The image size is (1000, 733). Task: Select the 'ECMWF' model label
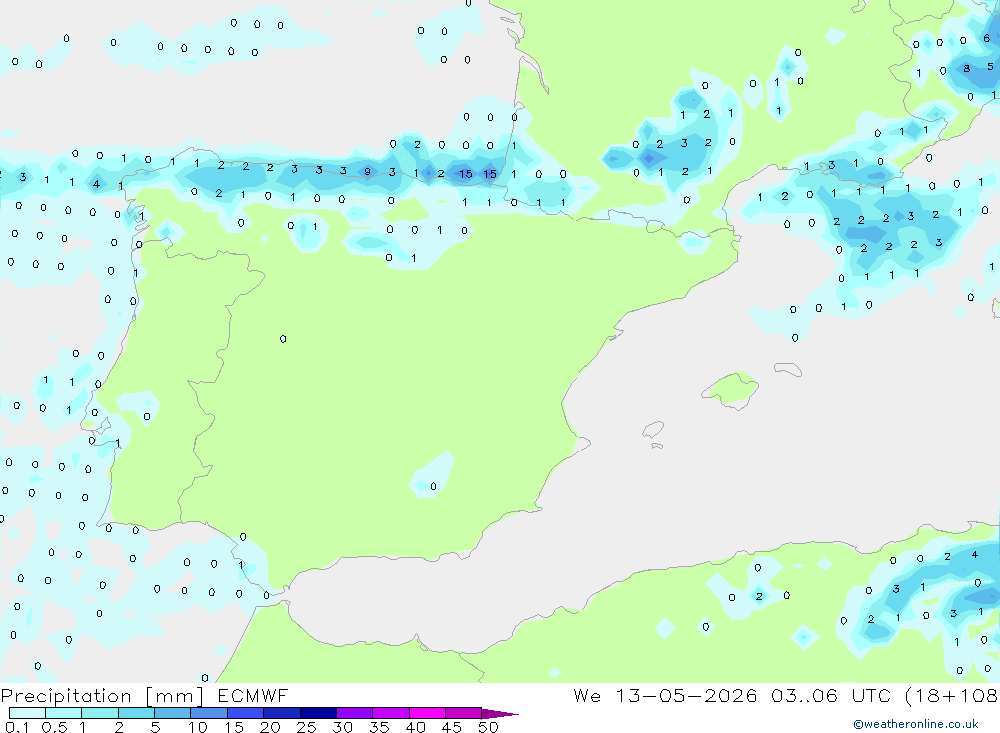(253, 696)
